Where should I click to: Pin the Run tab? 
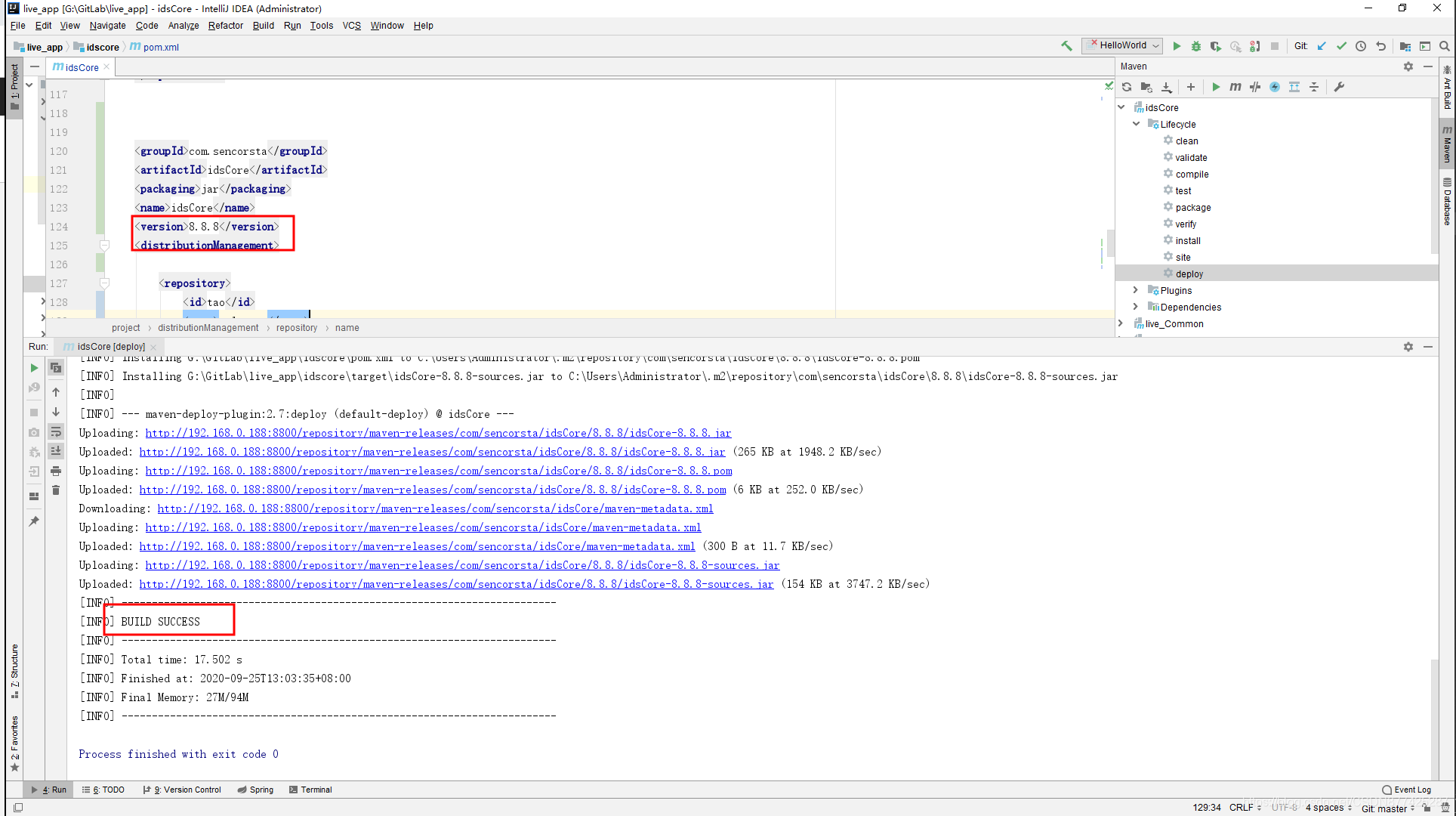(x=34, y=521)
